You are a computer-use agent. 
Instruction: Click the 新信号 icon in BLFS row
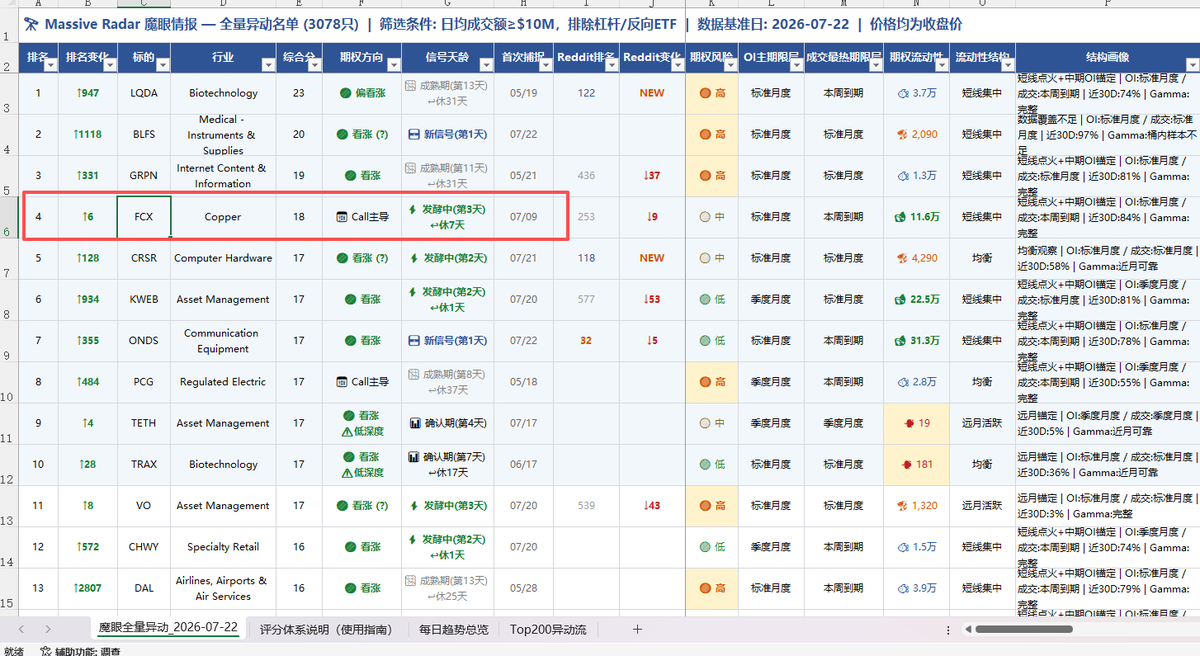pos(414,134)
